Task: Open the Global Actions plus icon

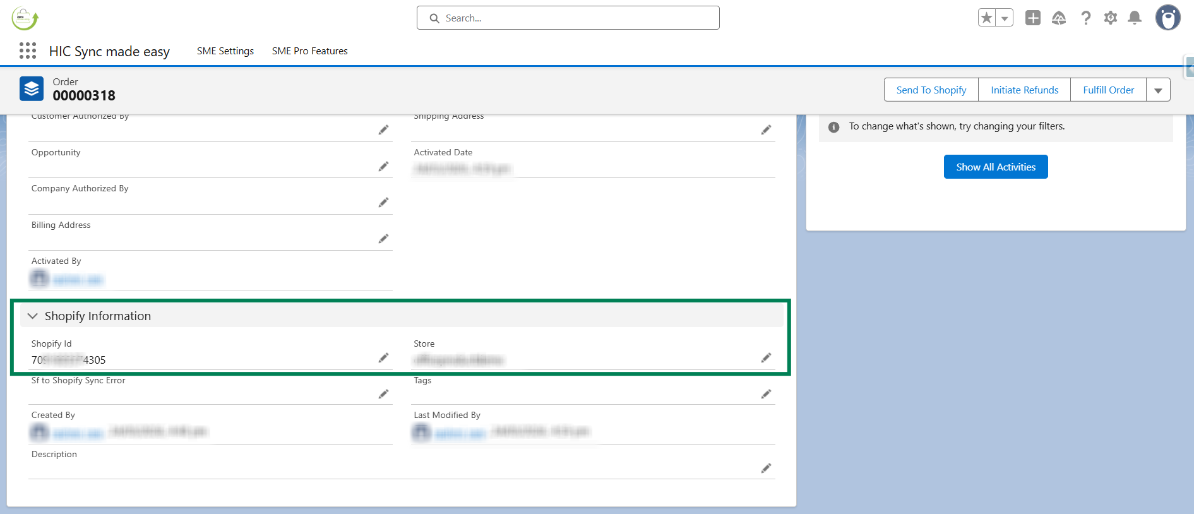Action: click(1033, 18)
